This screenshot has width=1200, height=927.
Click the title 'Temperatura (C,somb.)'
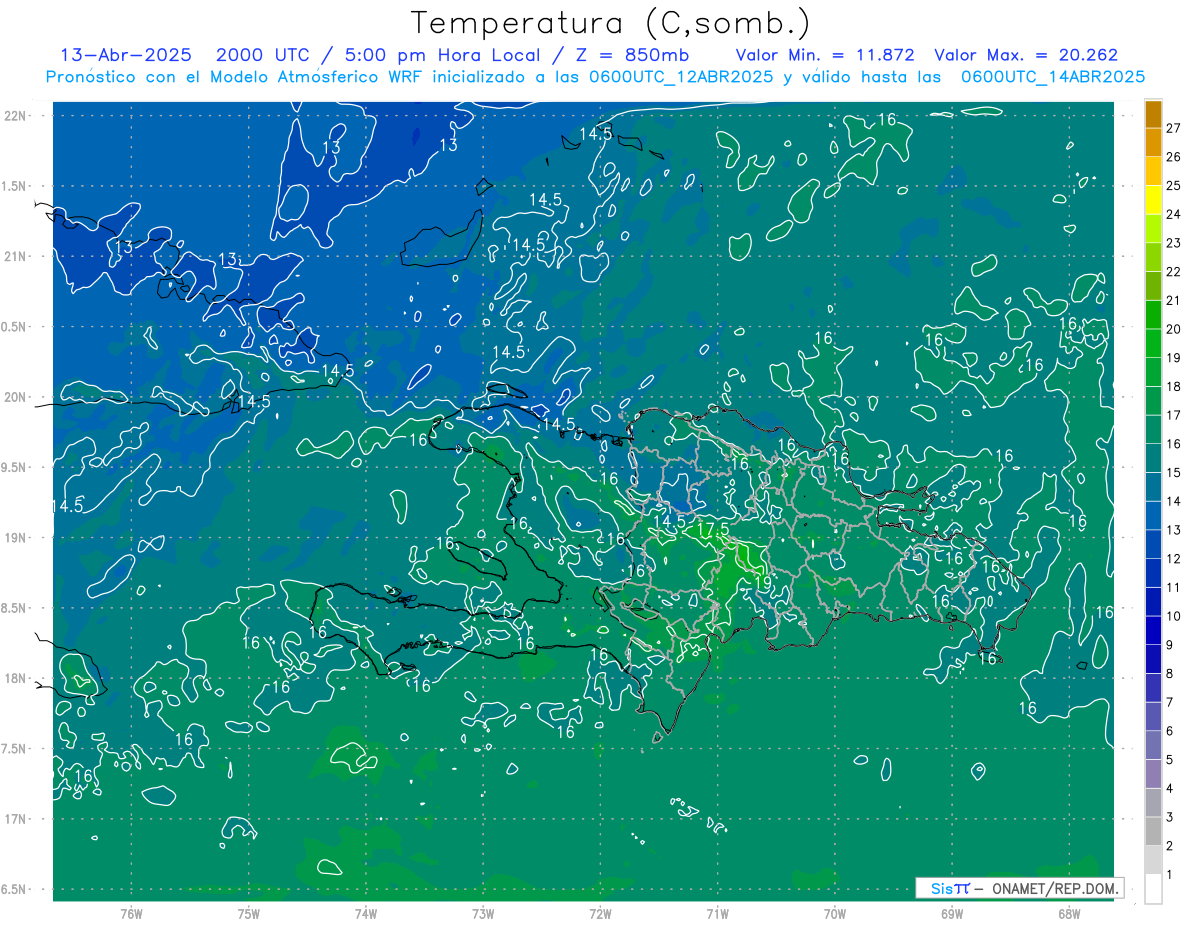610,24
